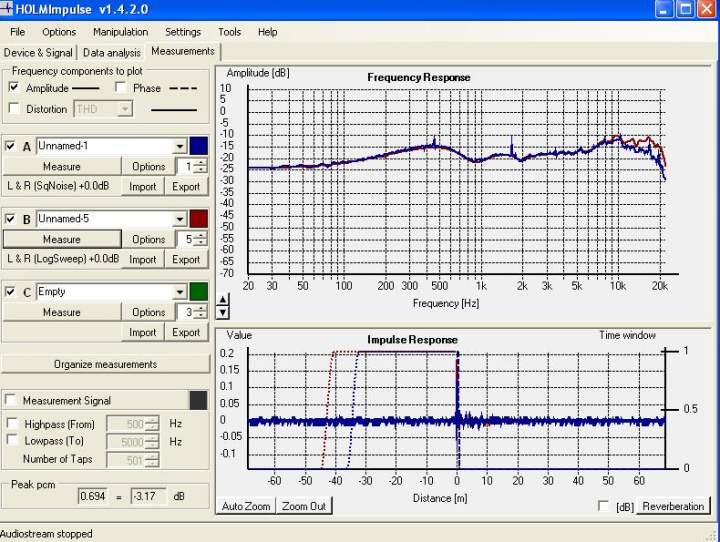
Task: Open Options for measurement C
Action: coord(148,312)
